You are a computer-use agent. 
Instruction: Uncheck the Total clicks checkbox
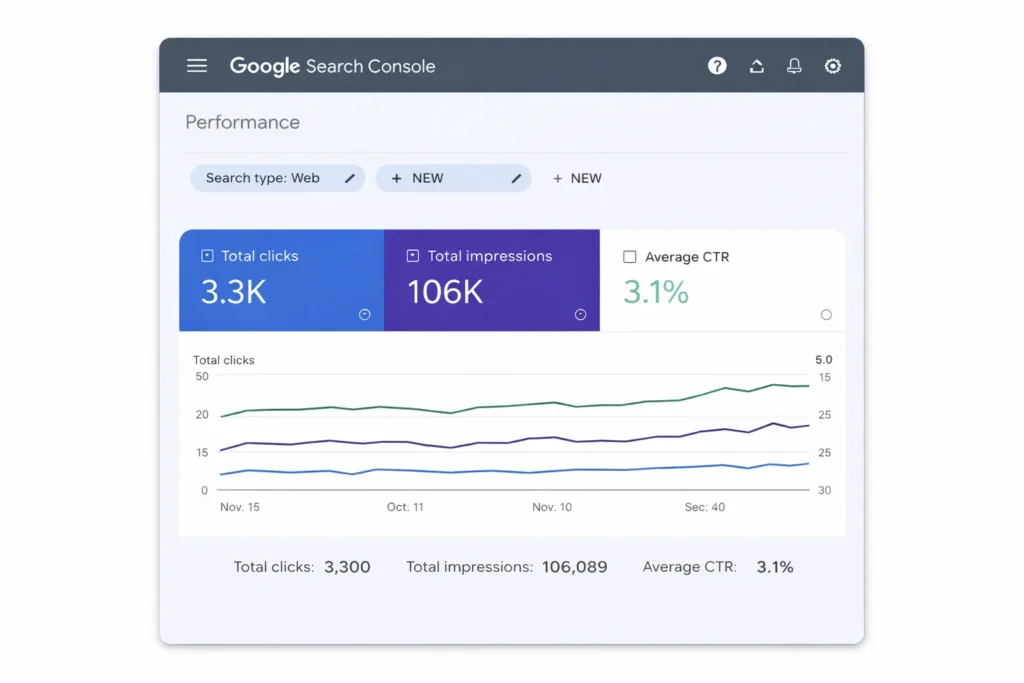pyautogui.click(x=207, y=256)
